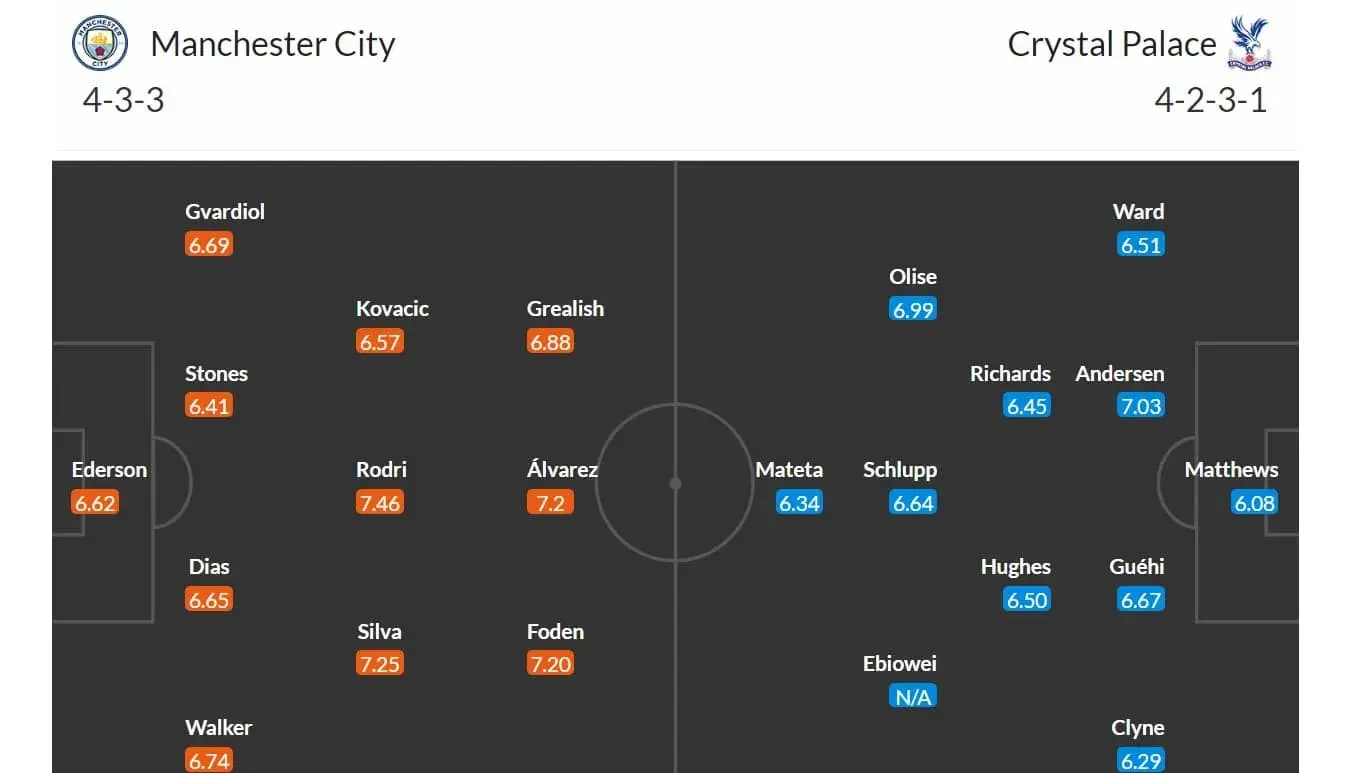The image size is (1350, 773).
Task: Open the Crystal Palace team name link
Action: (x=1111, y=44)
